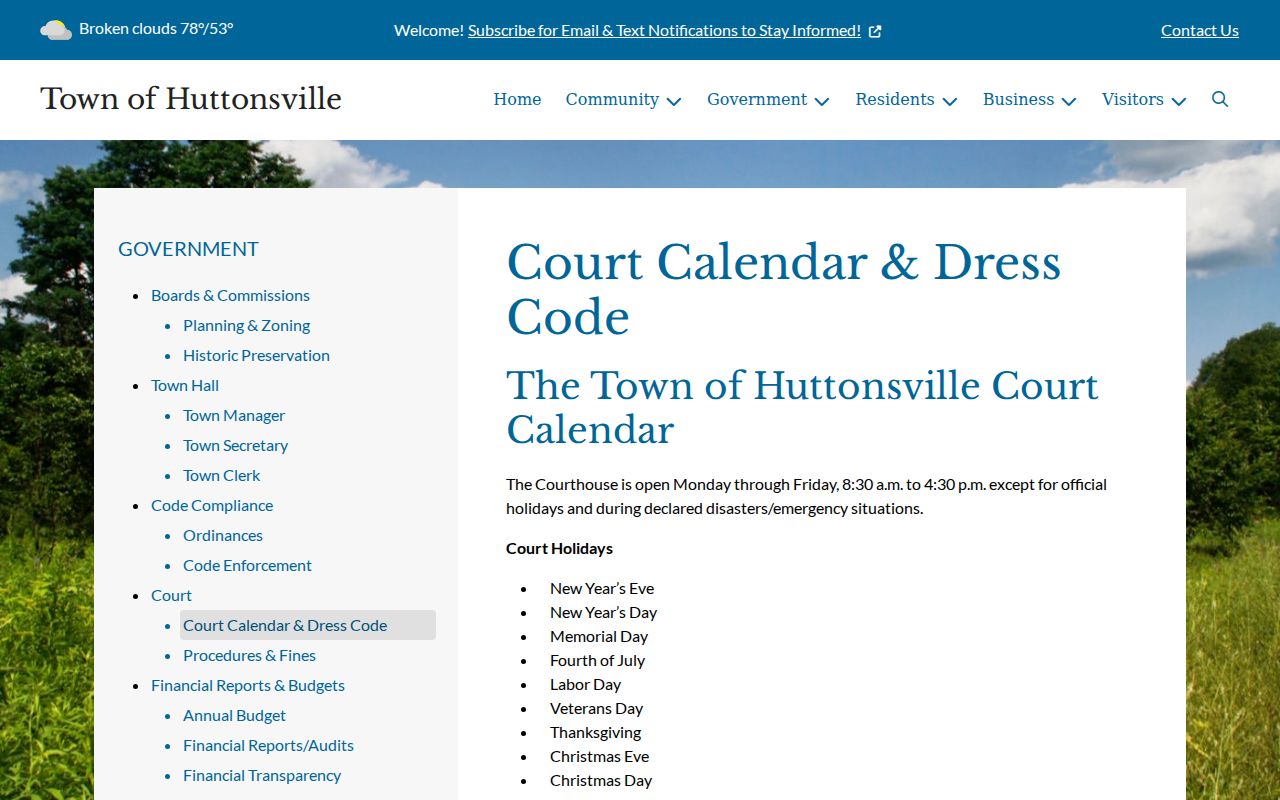The width and height of the screenshot is (1280, 800).
Task: View Annual Budget sidebar link
Action: tap(234, 715)
